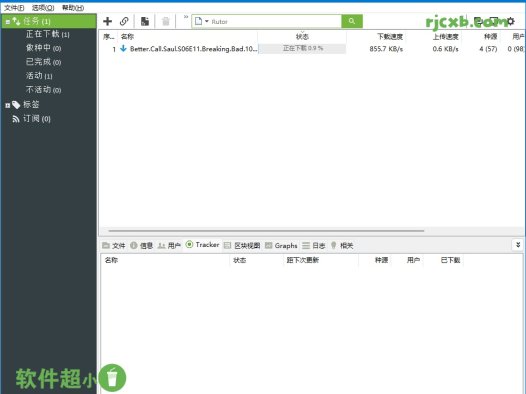Click the remove torrent trash icon
Viewport: 526px width, 394px height.
pyautogui.click(x=166, y=21)
